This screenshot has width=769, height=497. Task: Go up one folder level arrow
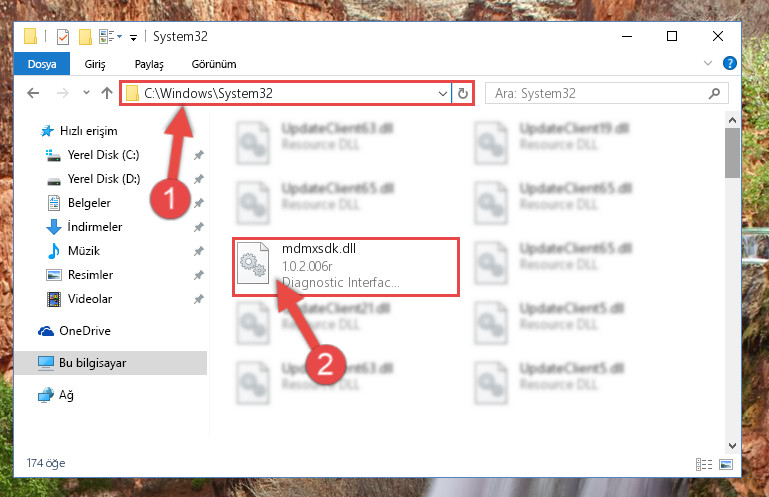[x=106, y=93]
